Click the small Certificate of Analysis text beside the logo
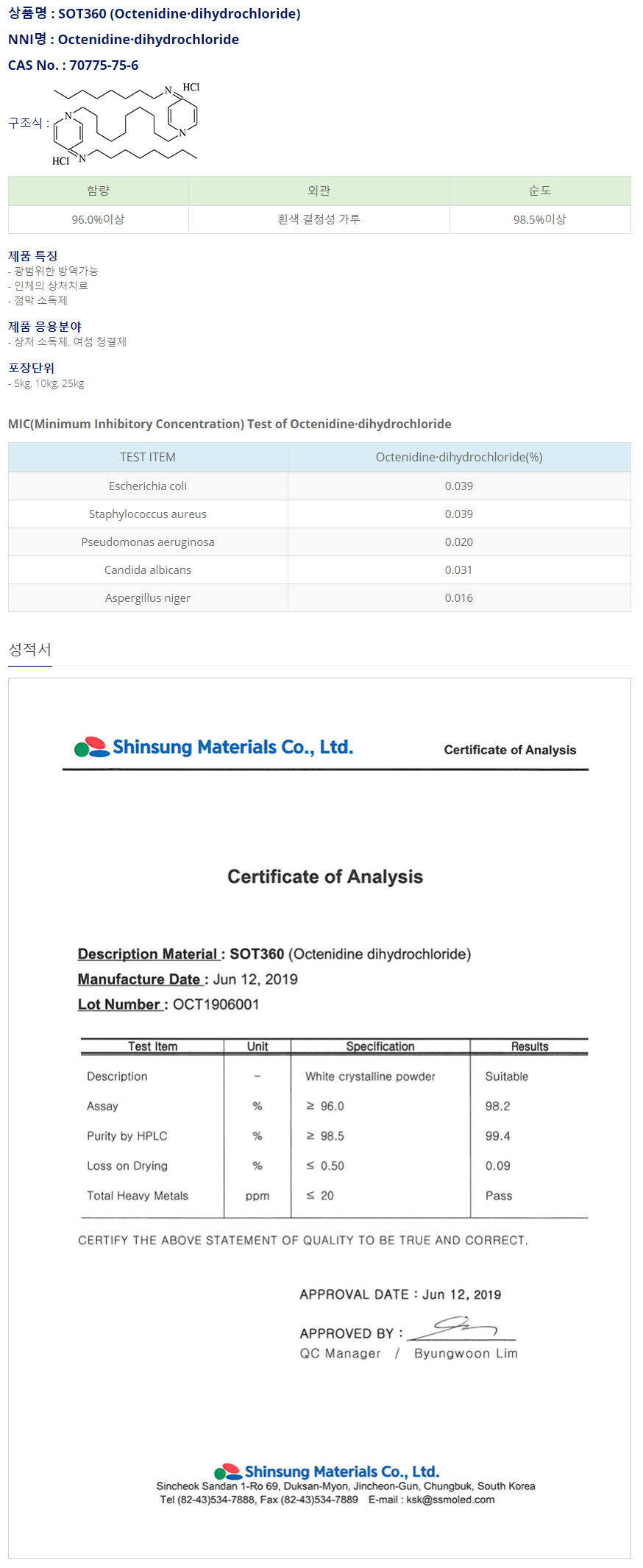This screenshot has width=643, height=1568. [x=510, y=750]
